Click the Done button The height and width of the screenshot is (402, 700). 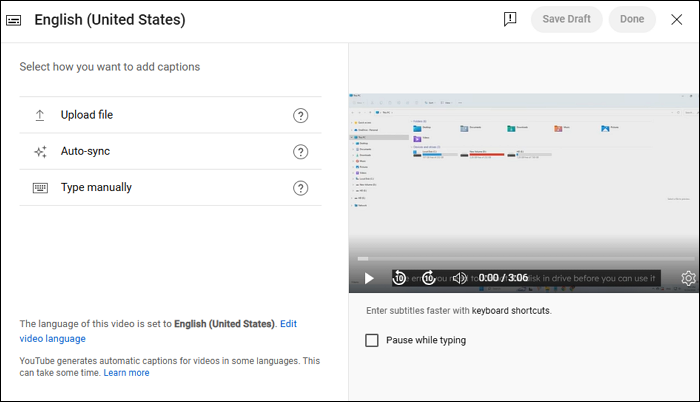632,19
